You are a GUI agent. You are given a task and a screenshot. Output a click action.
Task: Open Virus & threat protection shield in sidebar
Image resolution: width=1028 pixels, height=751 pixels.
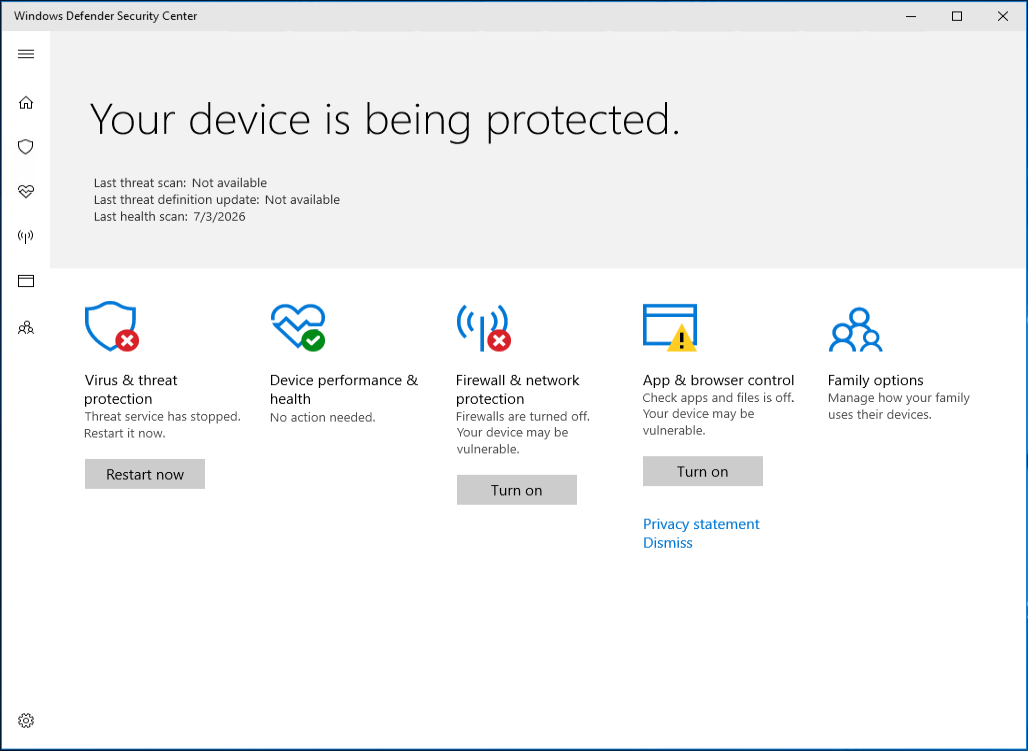click(26, 147)
